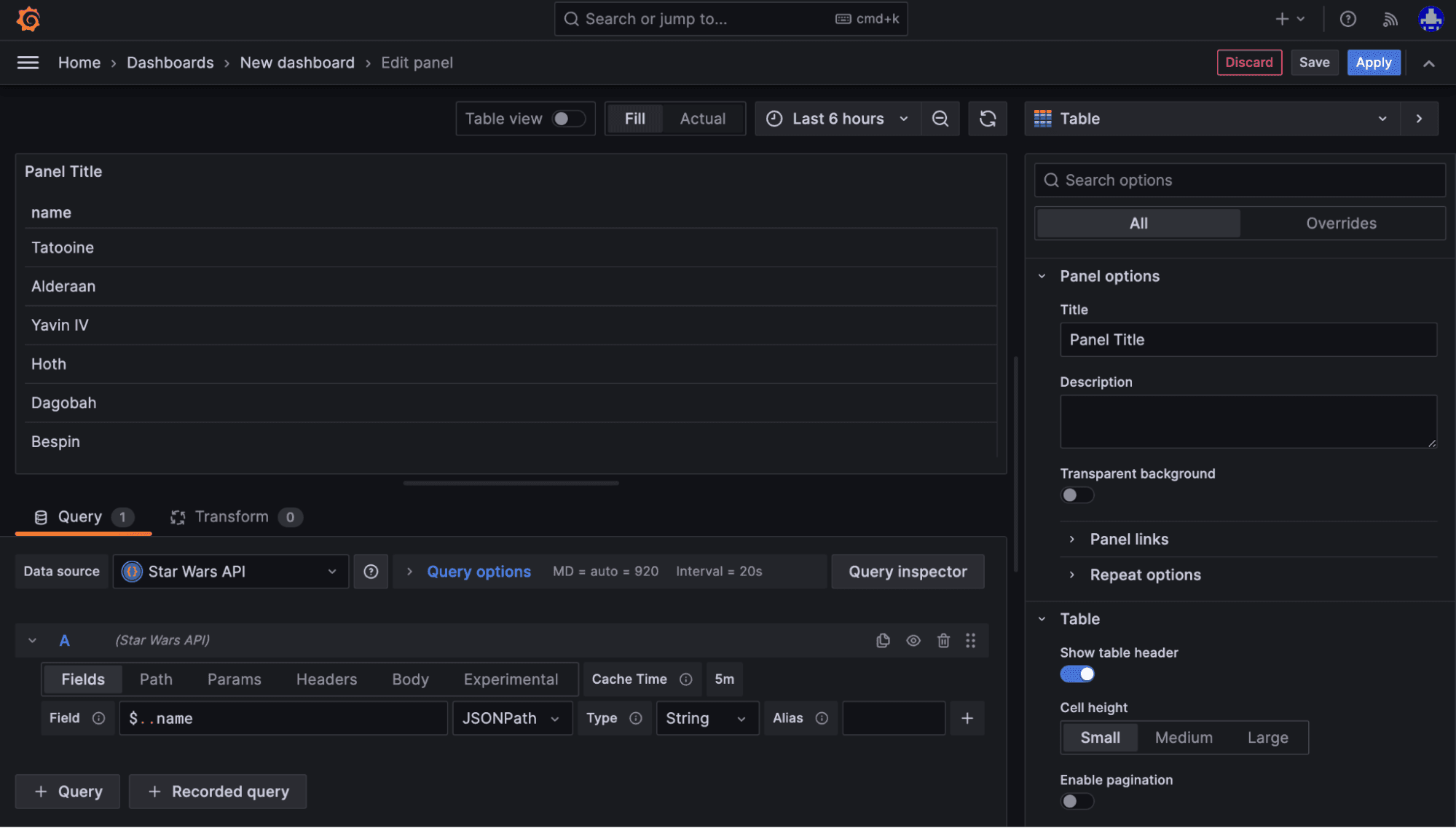The image size is (1456, 828).
Task: Hide query A results using the eye icon
Action: (913, 640)
